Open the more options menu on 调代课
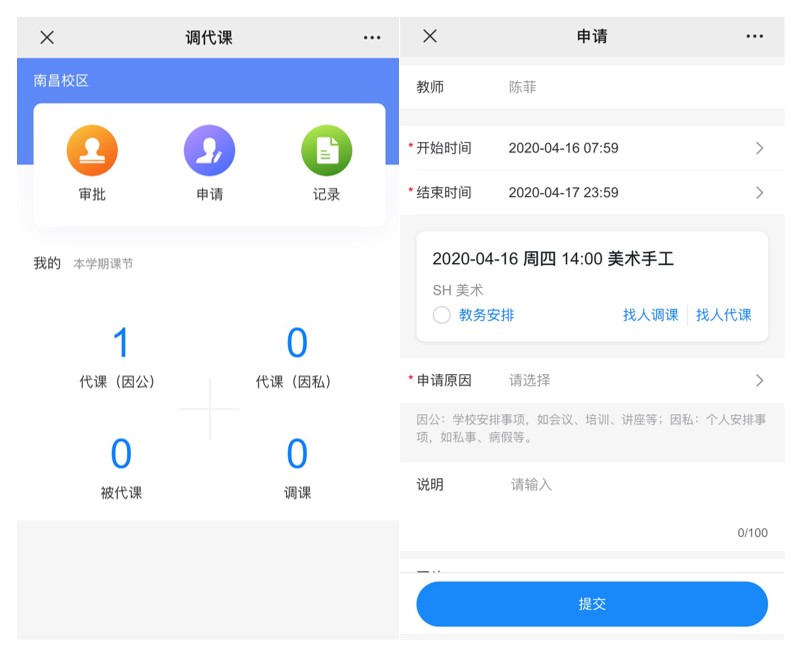Viewport: 803px width, 652px height. tap(372, 37)
